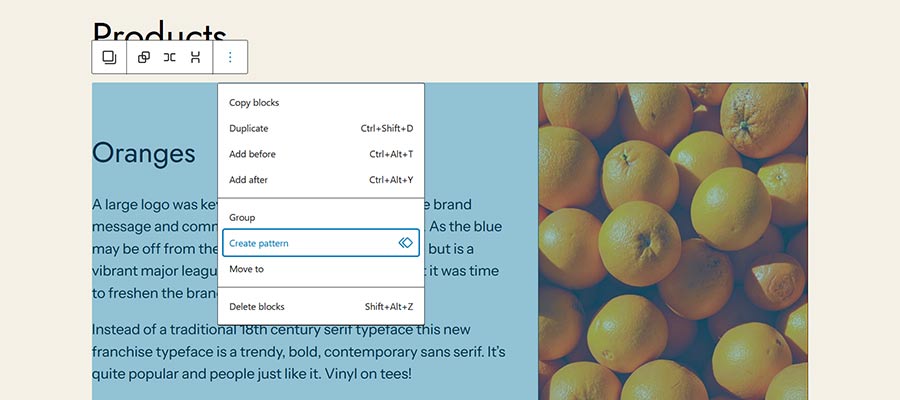Arrange blocks with the Row icon
The image size is (900, 400).
tap(169, 57)
